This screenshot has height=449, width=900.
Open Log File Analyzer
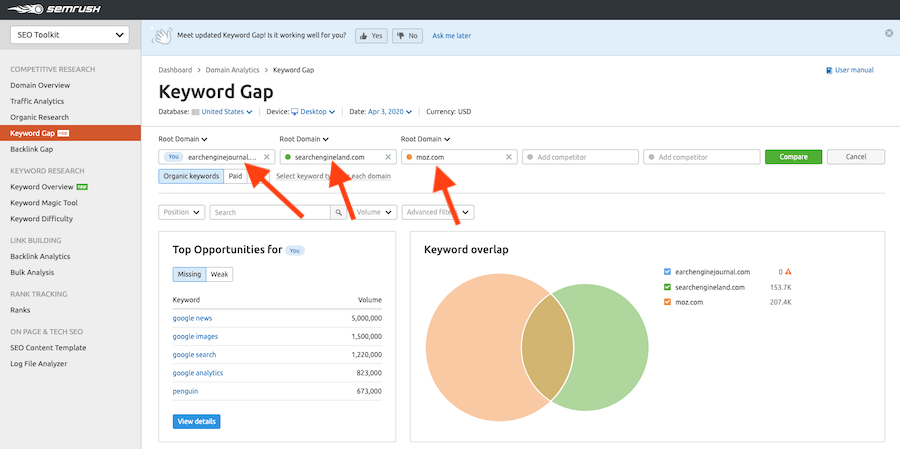pyautogui.click(x=38, y=364)
